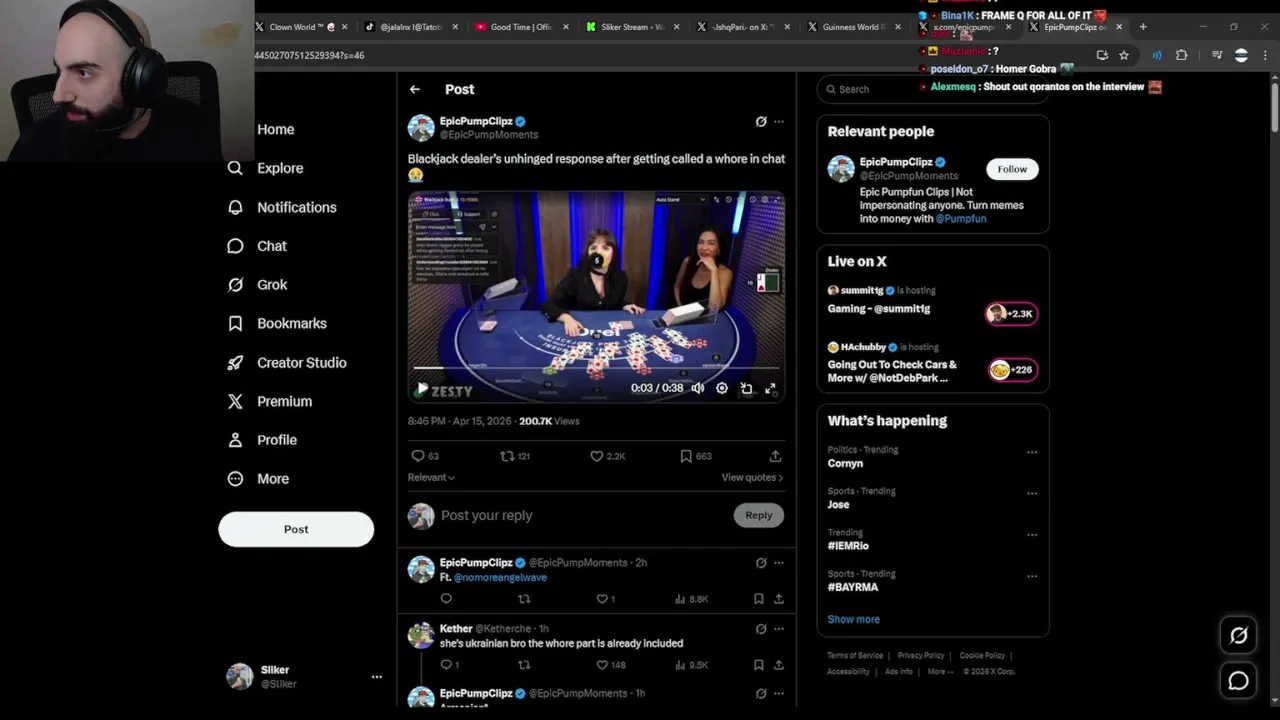The image size is (1280, 720).
Task: Switch to Sliker Stream browser tab
Action: point(625,27)
